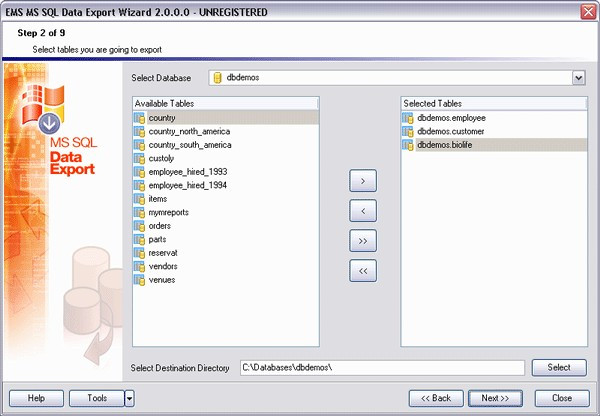Select dbdemos.employee in Selected Tables
Viewport: 600px width, 416px height.
click(452, 118)
